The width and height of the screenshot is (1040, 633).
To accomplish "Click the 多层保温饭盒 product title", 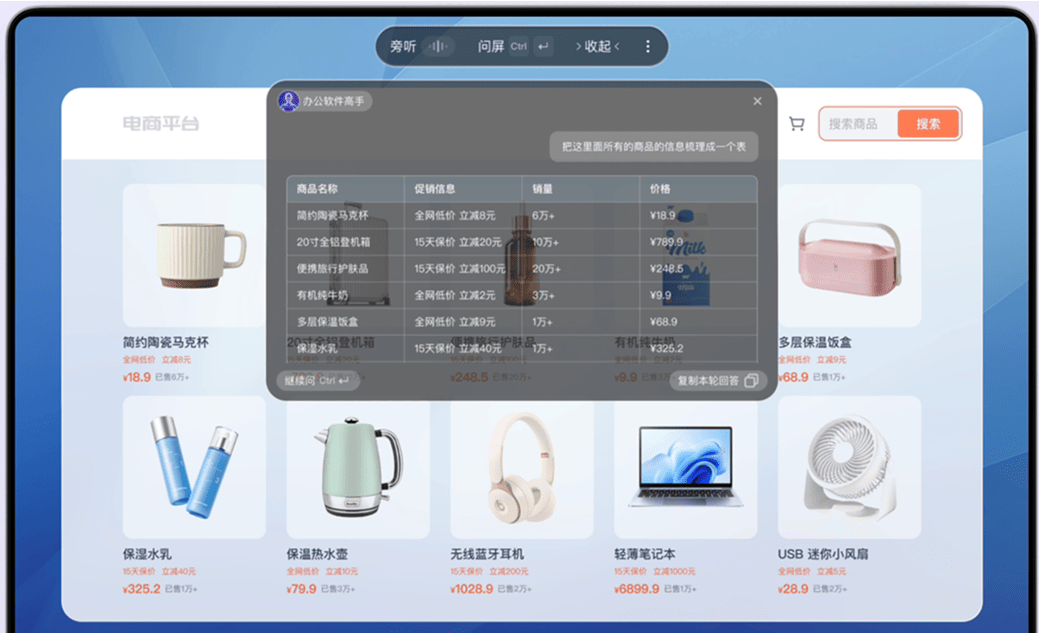I will [x=815, y=342].
